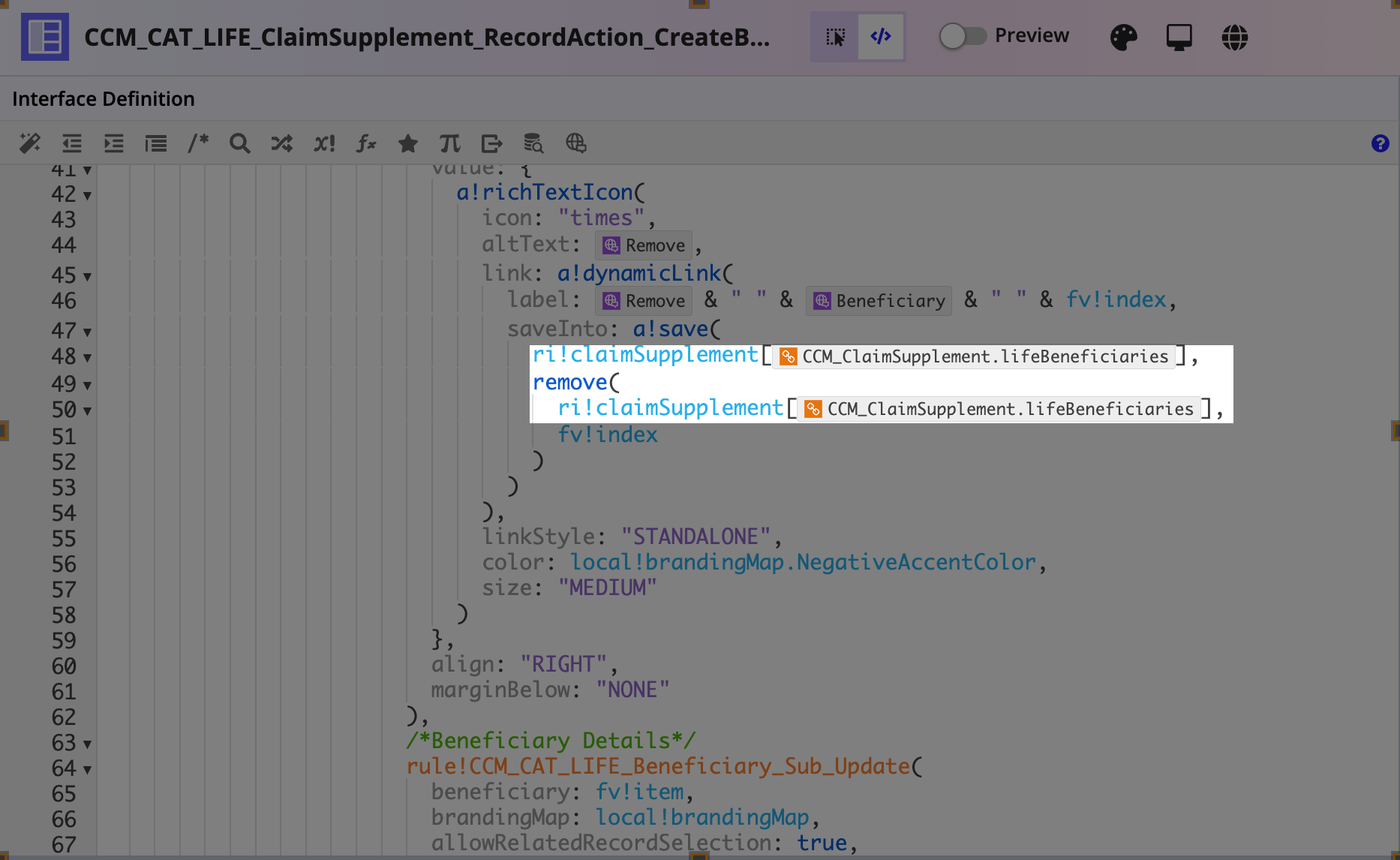Screen dimensions: 1400x860
Task: Switch to Design Mode selection icon
Action: 835,37
